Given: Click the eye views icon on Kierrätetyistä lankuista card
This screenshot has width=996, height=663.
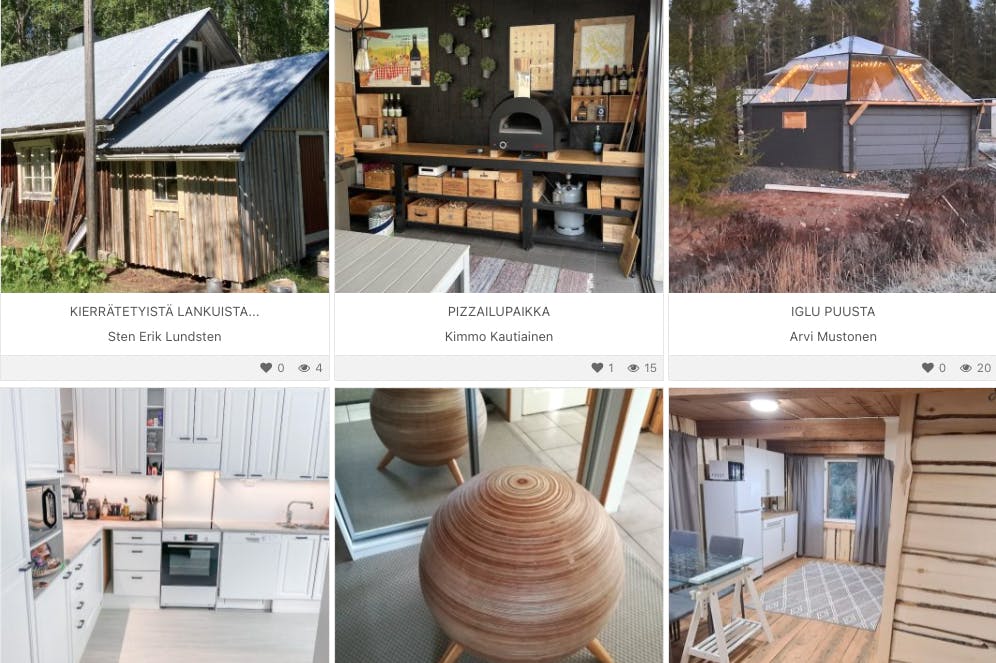Looking at the screenshot, I should click(304, 368).
